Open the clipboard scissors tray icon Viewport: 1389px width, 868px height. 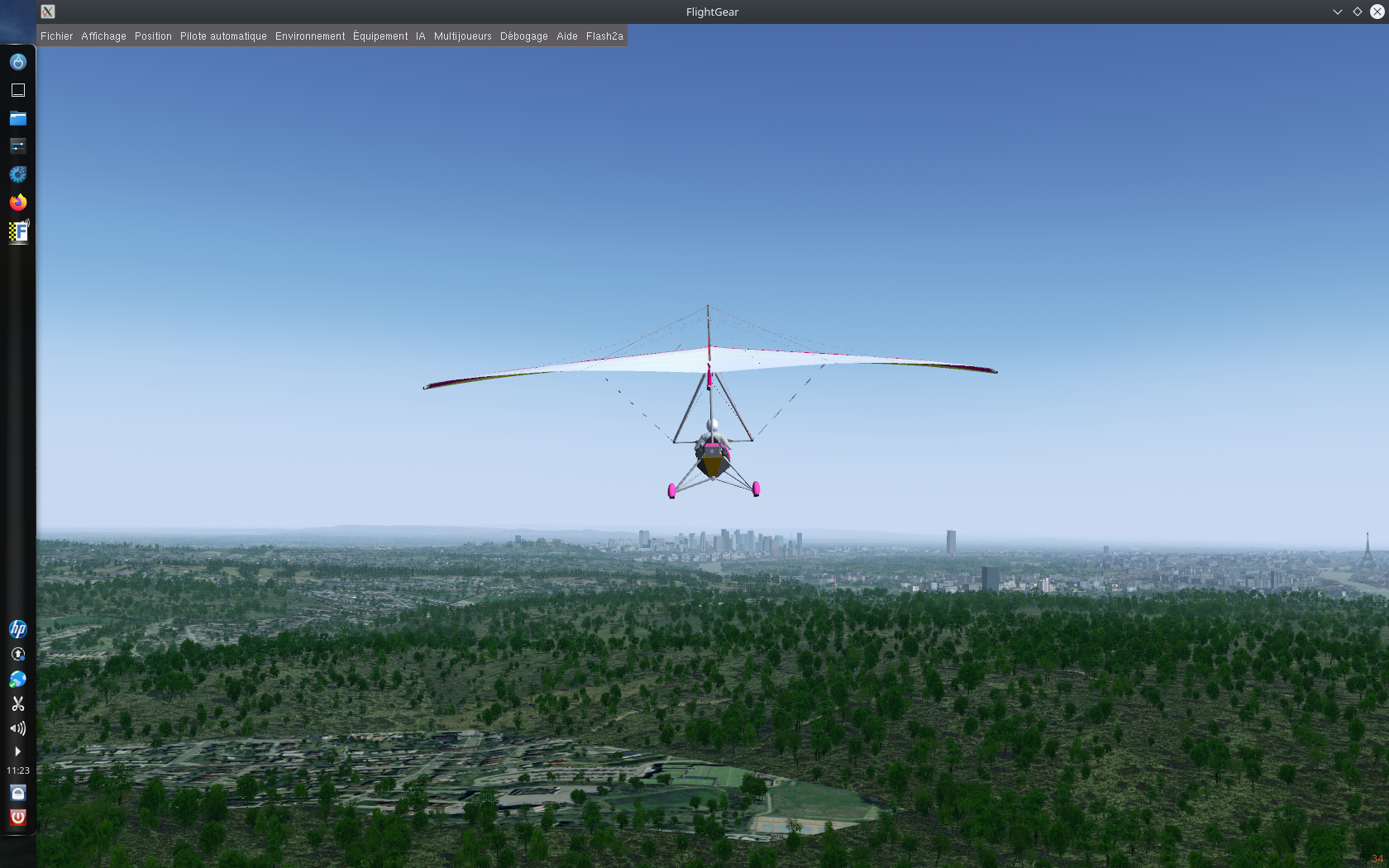pyautogui.click(x=18, y=703)
